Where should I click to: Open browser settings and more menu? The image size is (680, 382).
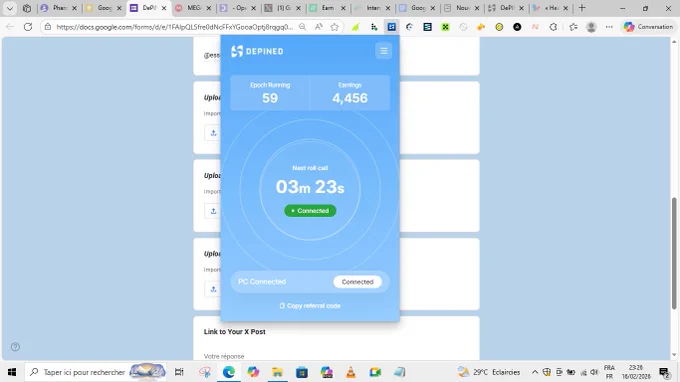click(609, 27)
